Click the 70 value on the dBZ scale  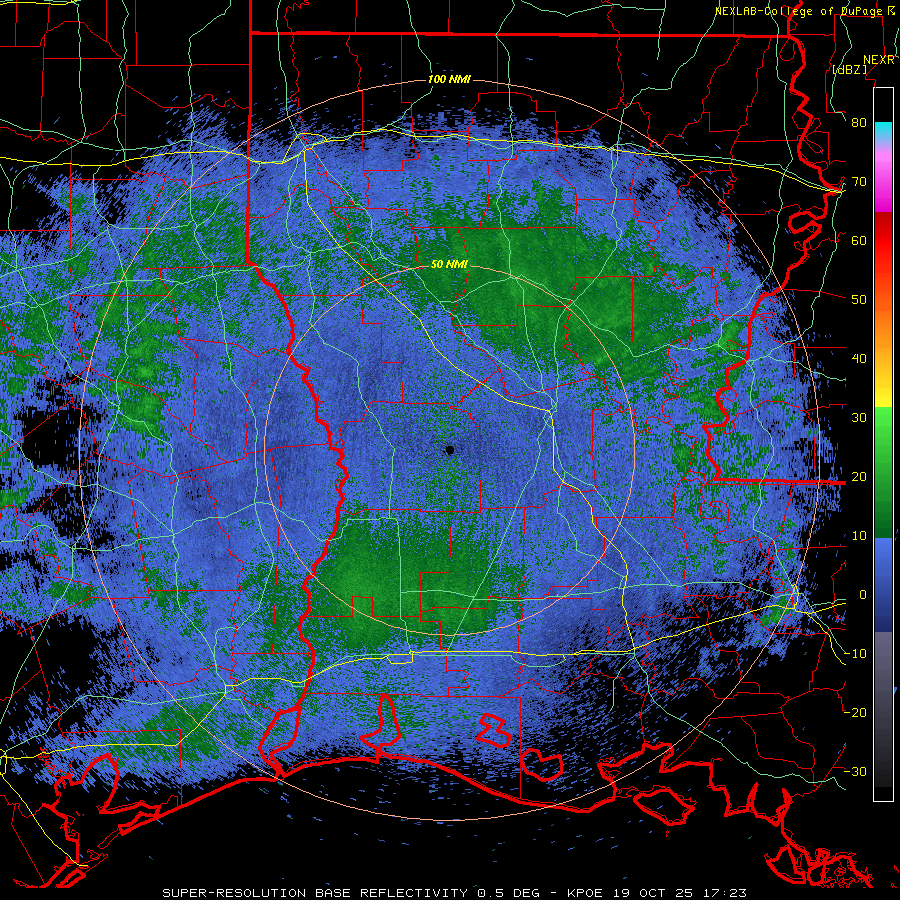tap(859, 182)
